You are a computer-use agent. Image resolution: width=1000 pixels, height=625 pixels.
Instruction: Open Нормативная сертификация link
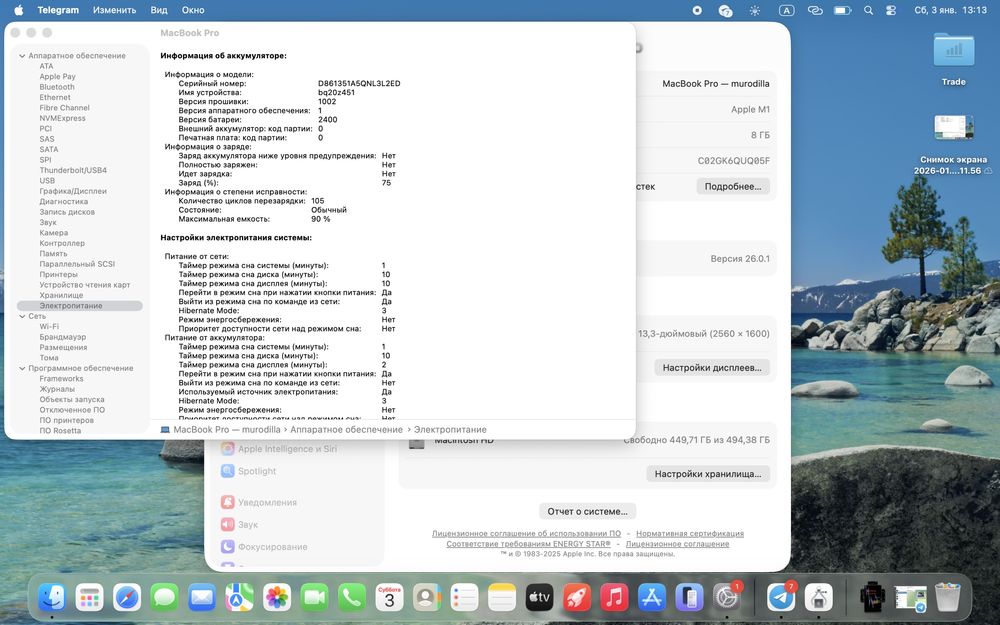[x=690, y=534]
